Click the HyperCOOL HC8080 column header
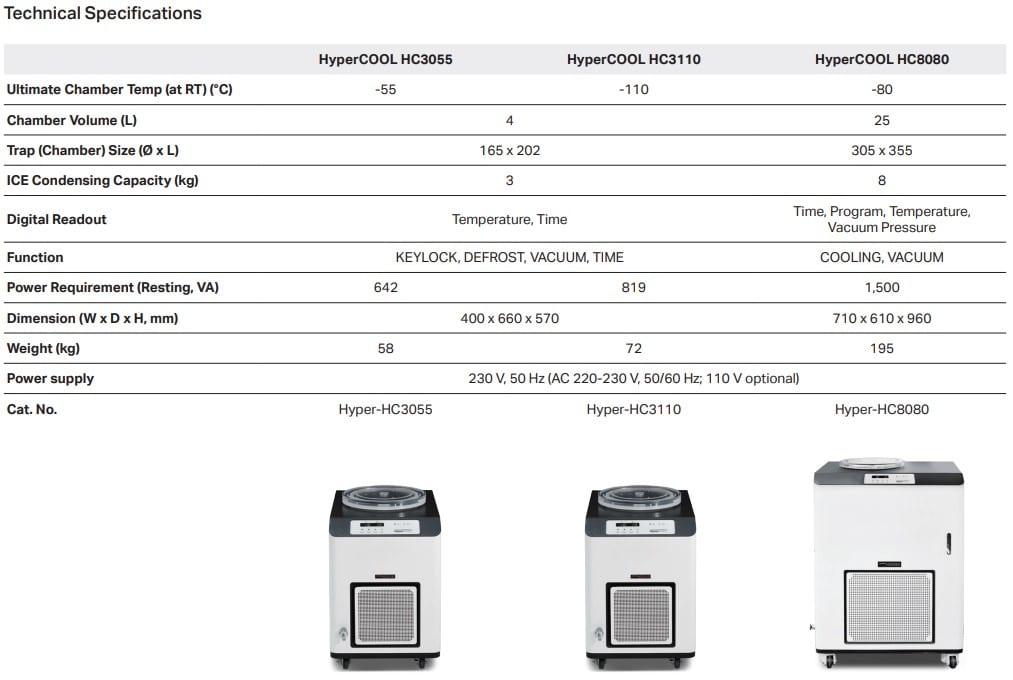1013x680 pixels. point(881,60)
